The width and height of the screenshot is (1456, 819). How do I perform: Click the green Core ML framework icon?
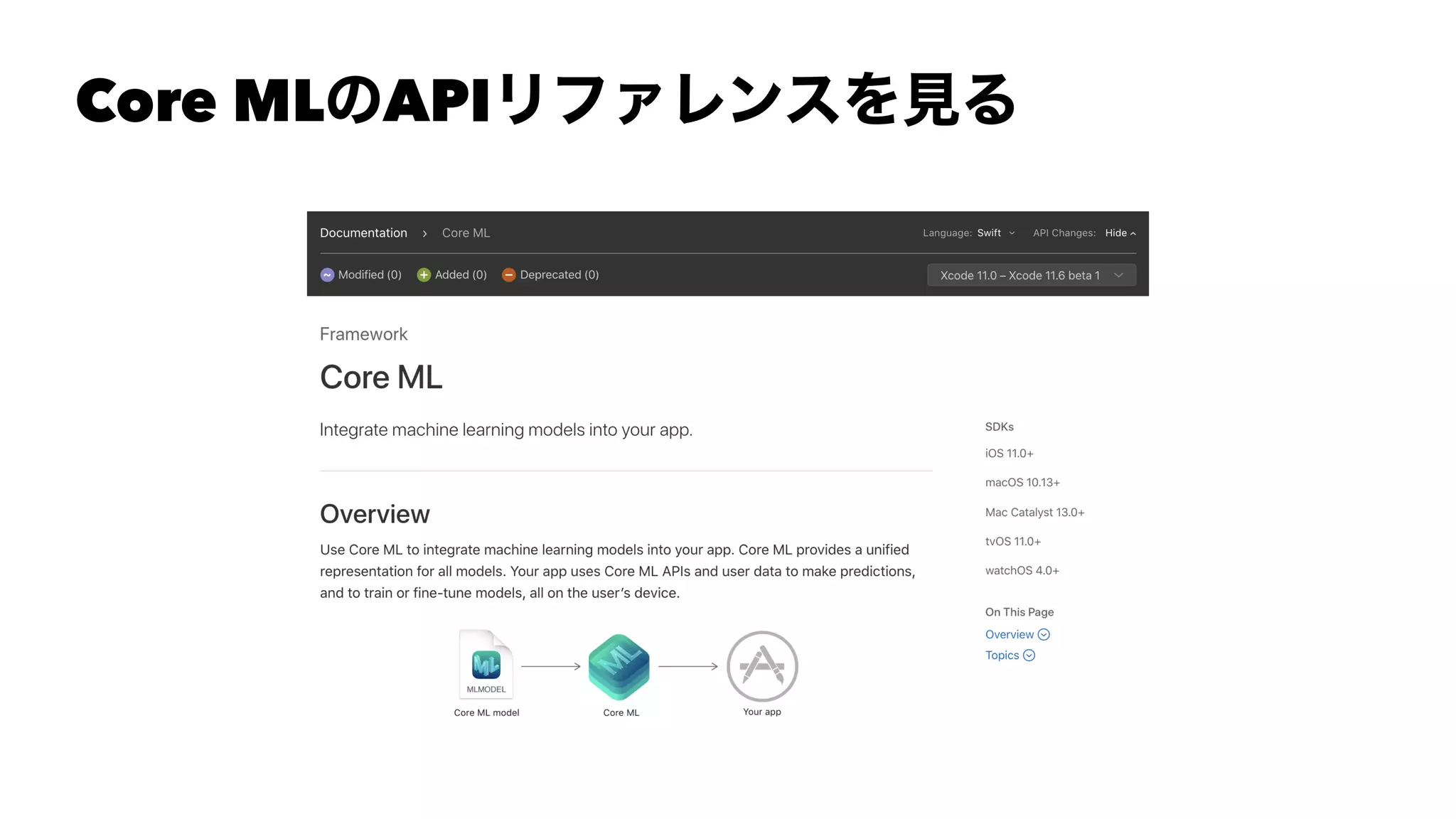point(619,667)
